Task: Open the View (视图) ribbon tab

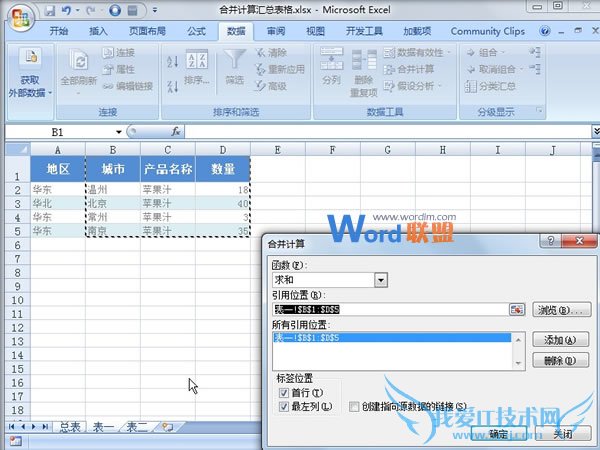Action: (316, 31)
